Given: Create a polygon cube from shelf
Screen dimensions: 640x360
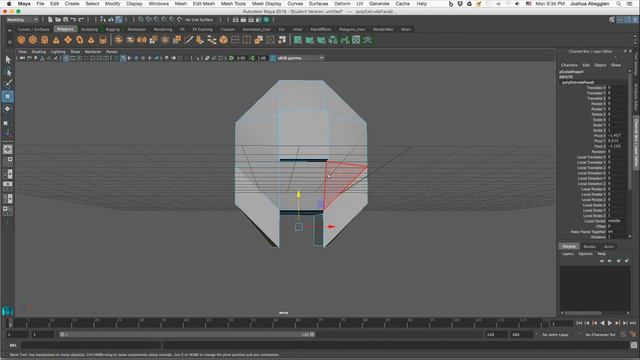Looking at the screenshot, I should 33,40.
